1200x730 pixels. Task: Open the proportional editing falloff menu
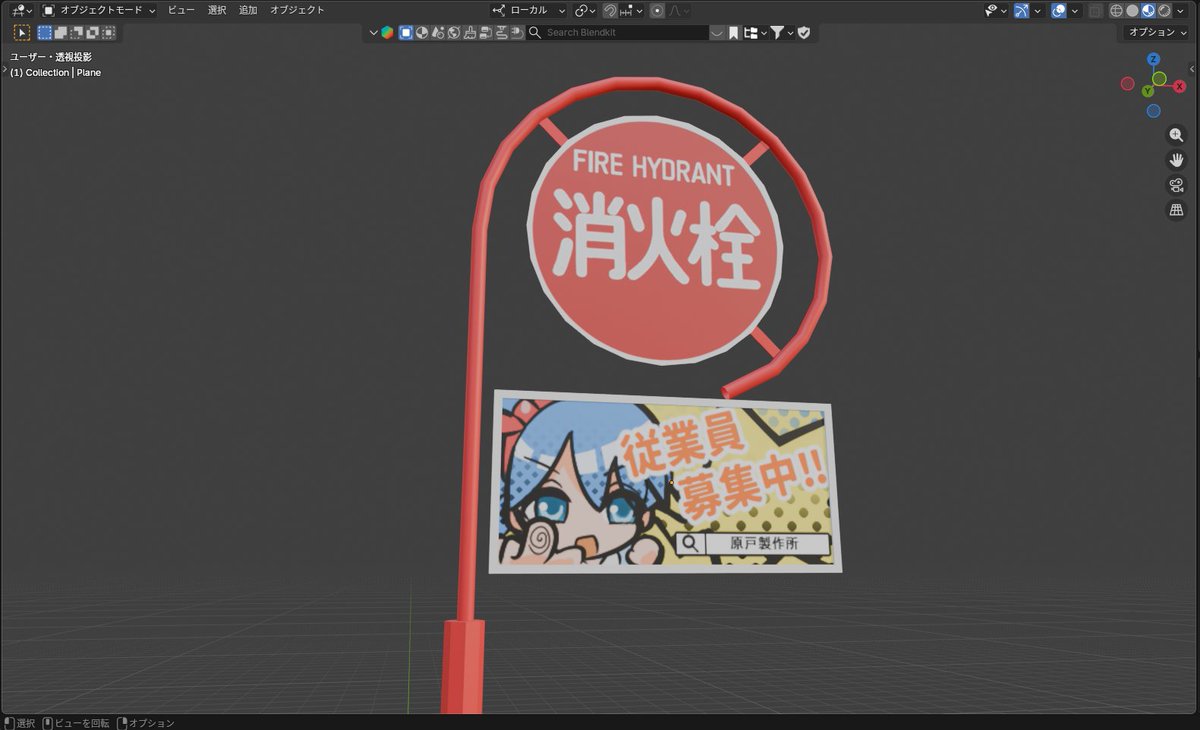point(680,10)
